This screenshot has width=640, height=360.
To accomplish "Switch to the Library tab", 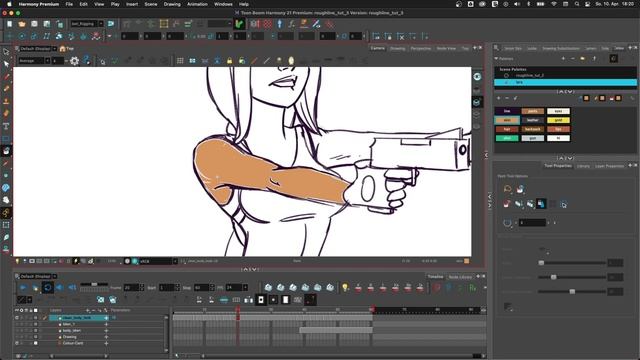I will (583, 166).
